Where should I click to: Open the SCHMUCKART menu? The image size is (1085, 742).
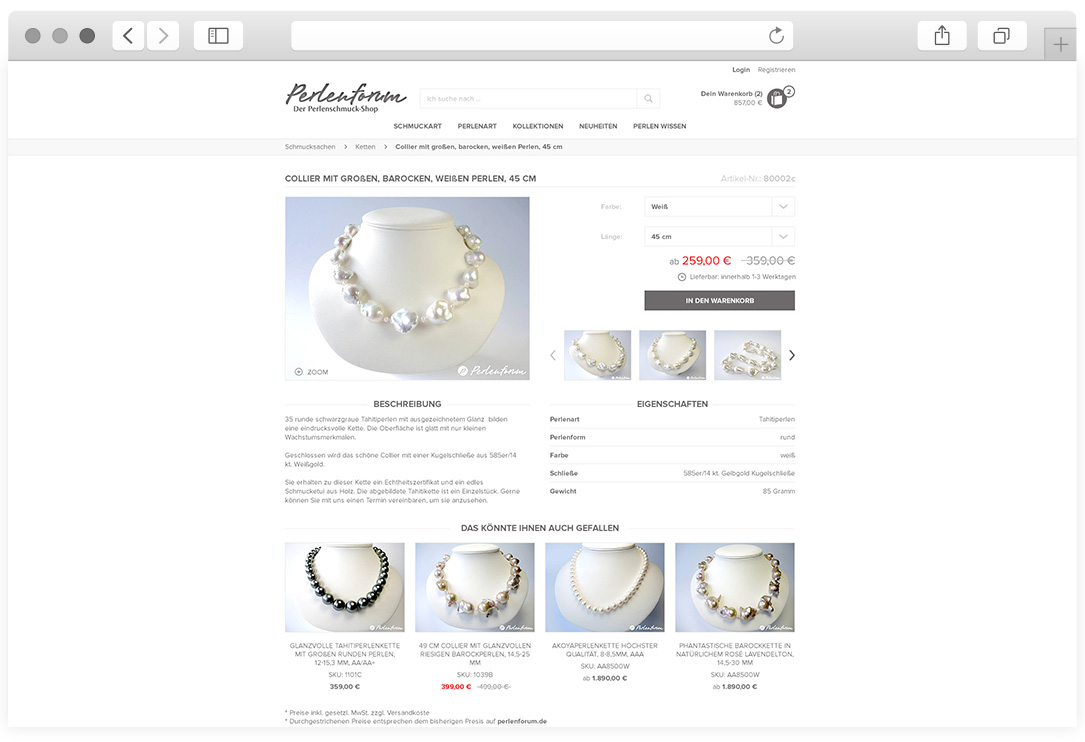pyautogui.click(x=417, y=126)
